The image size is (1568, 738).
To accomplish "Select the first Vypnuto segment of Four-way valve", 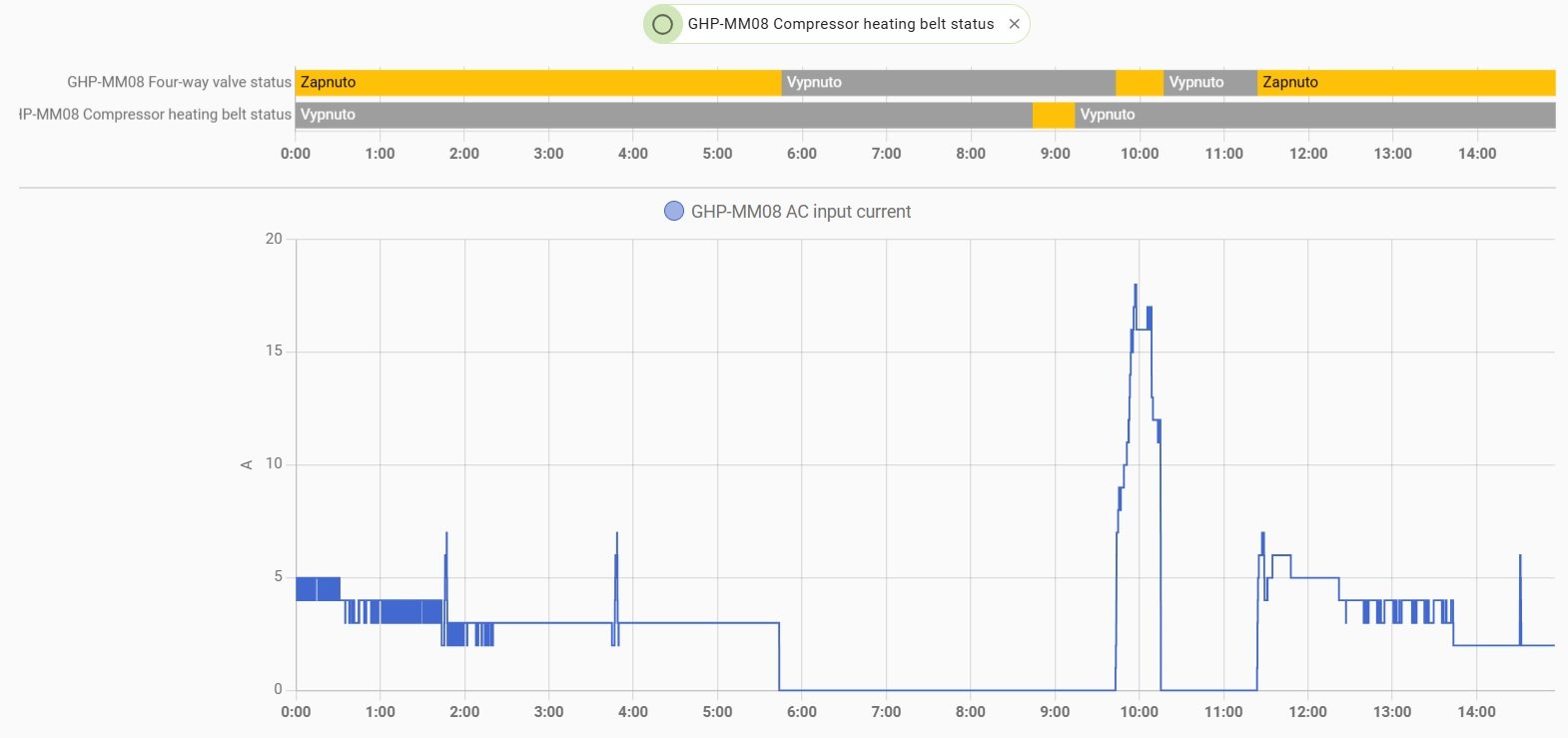I will click(947, 83).
